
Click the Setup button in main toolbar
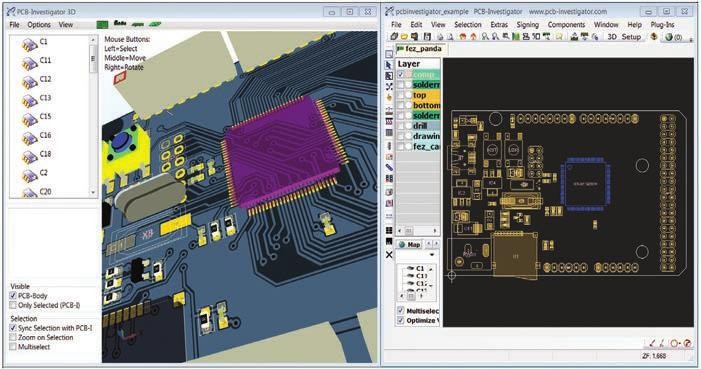pyautogui.click(x=631, y=37)
